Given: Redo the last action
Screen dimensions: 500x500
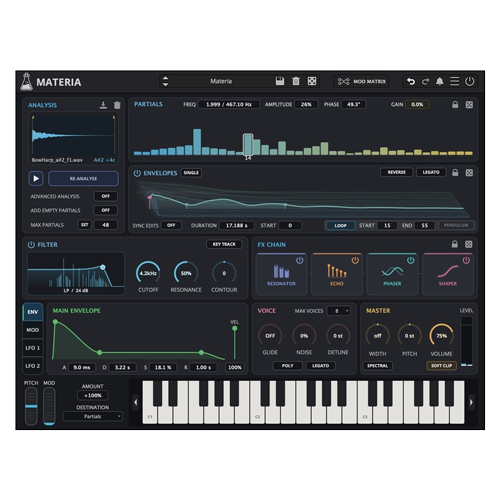Looking at the screenshot, I should [426, 81].
